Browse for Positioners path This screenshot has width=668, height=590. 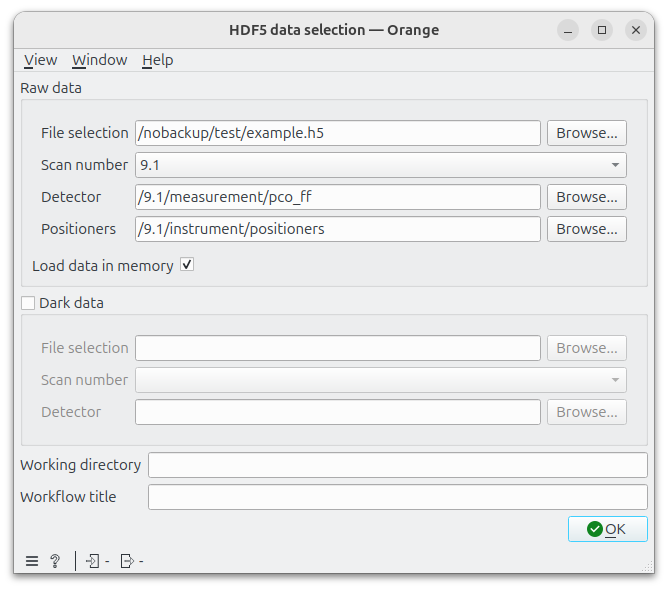587,229
